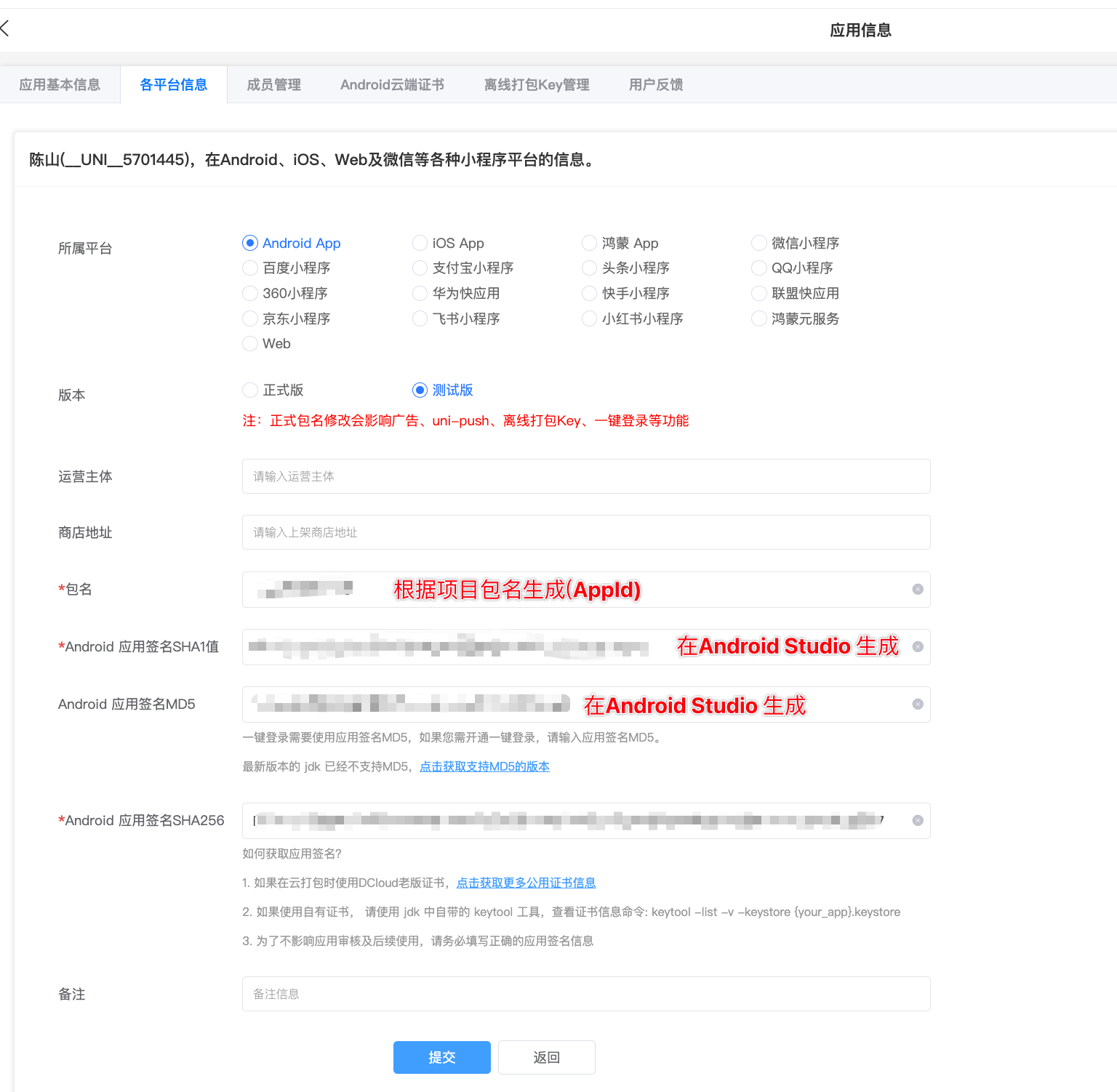Clear the 包名 input using its clear icon
Viewport: 1117px width, 1092px height.
point(917,590)
